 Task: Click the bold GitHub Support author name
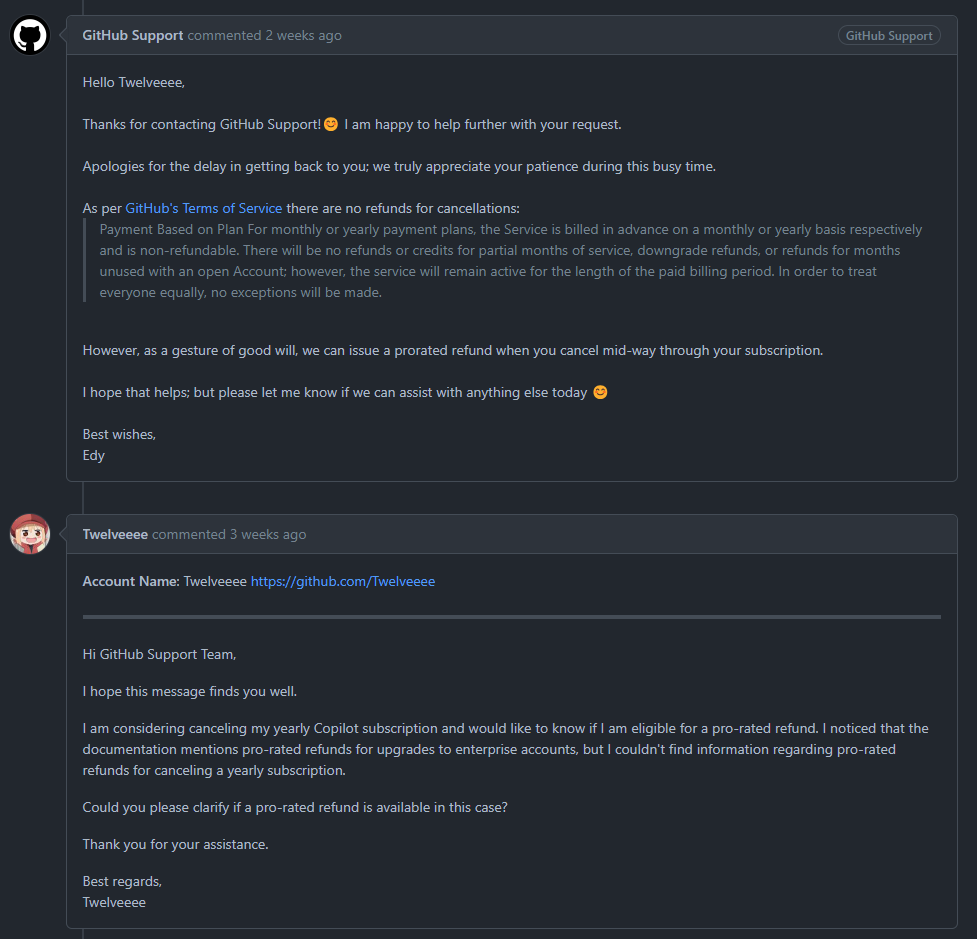click(x=132, y=35)
